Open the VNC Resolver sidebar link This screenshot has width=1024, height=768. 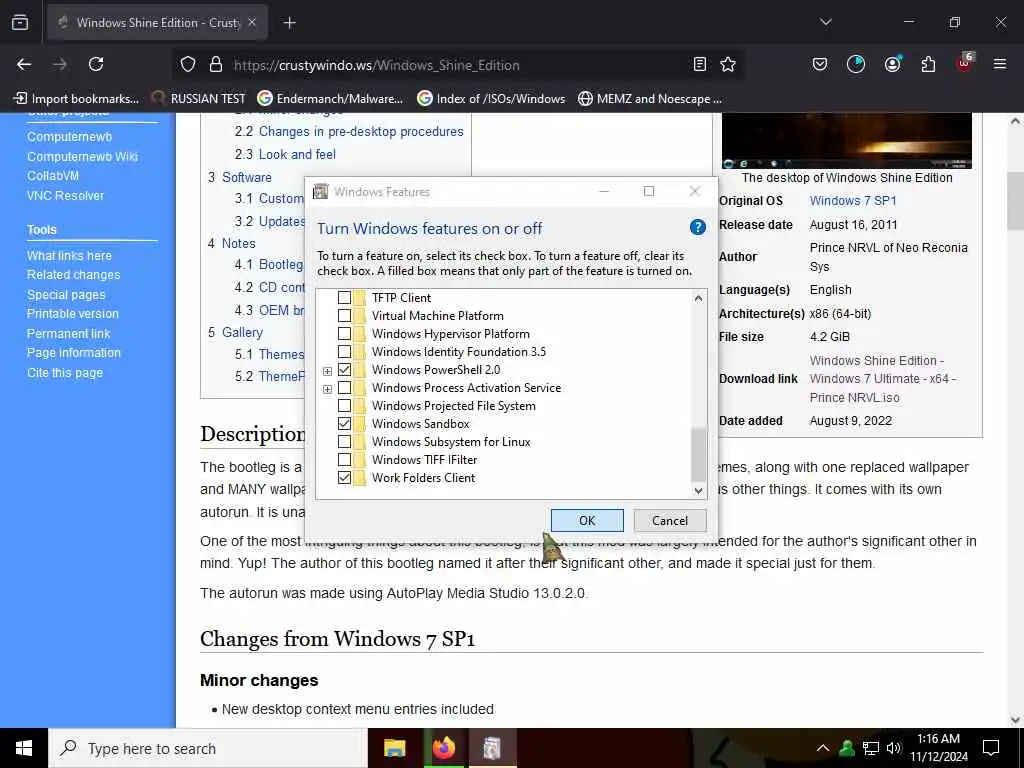pyautogui.click(x=65, y=195)
